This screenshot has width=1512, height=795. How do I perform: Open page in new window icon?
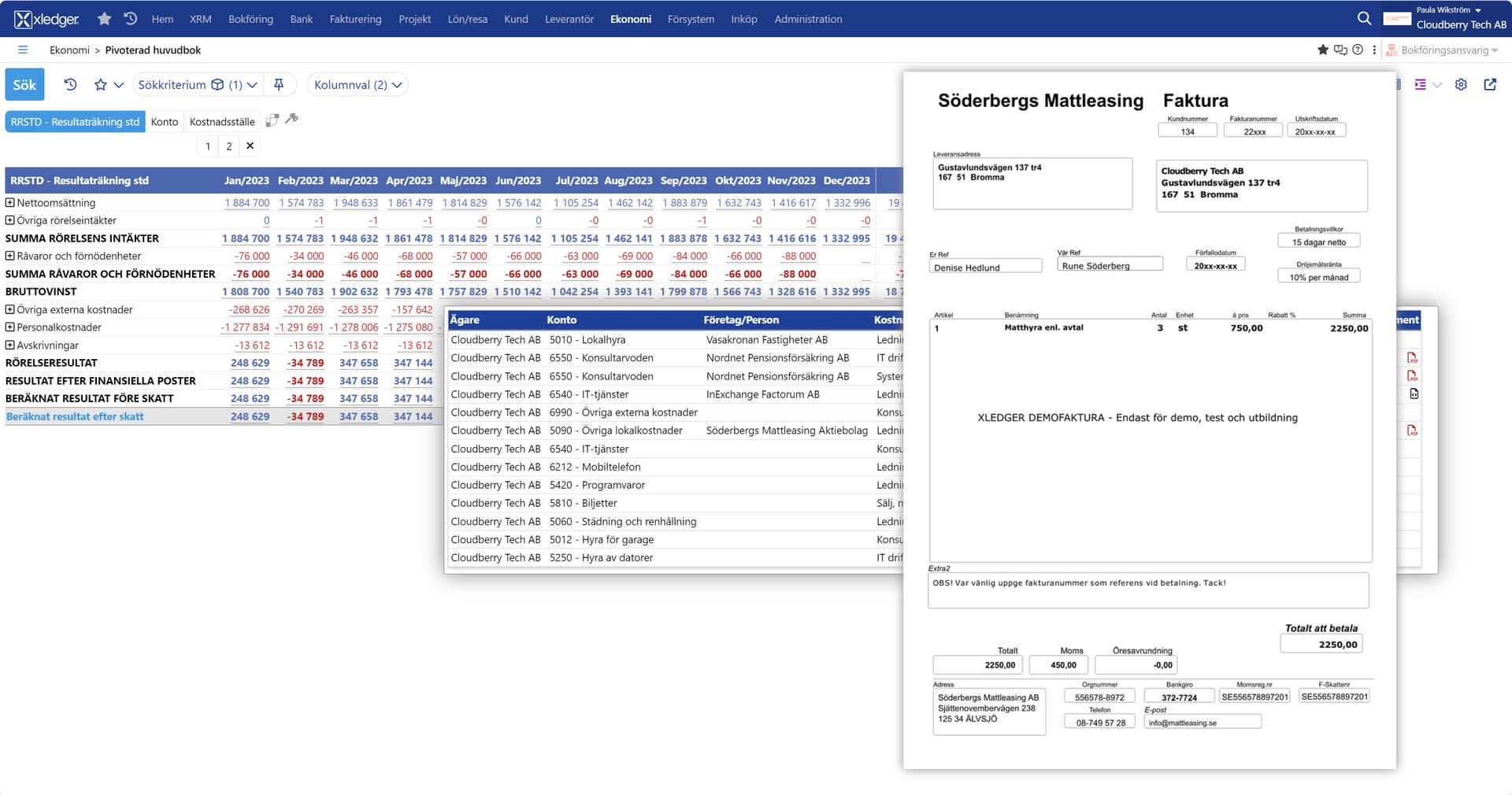[1490, 84]
